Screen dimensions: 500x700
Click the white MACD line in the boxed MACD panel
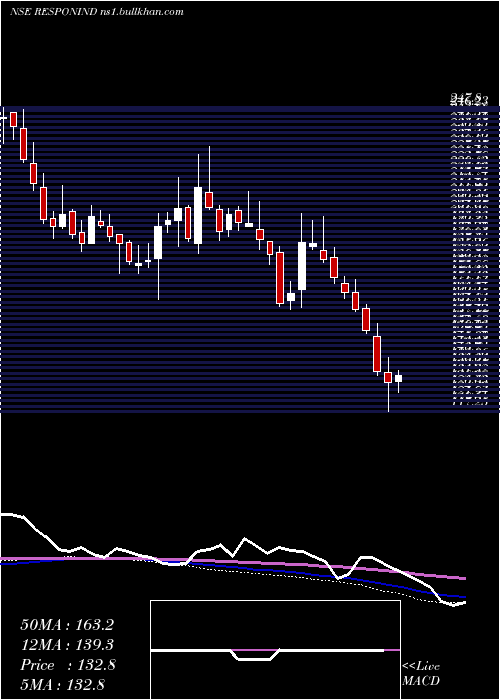268,652
